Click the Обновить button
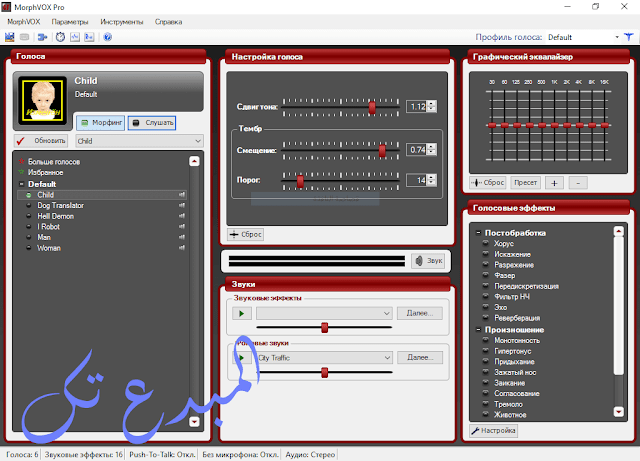 click(44, 141)
